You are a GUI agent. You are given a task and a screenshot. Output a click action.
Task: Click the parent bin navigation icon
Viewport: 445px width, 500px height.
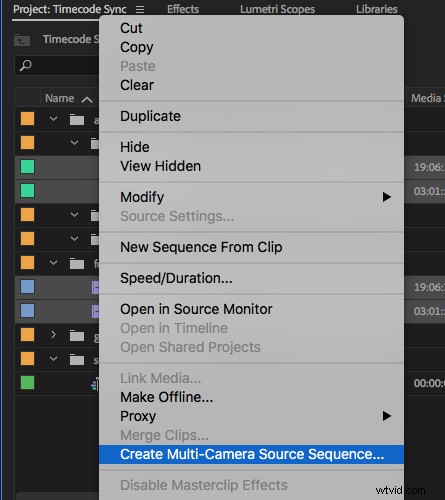coord(22,40)
